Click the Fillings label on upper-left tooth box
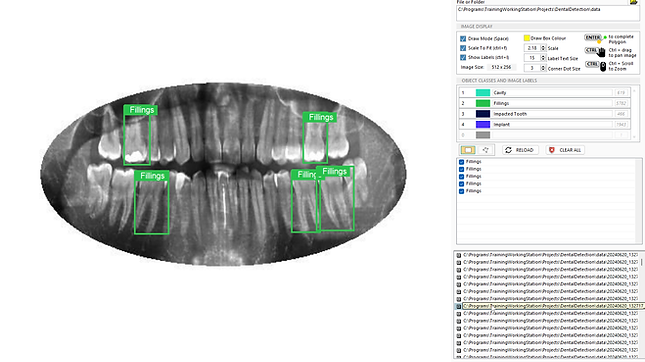 coord(141,110)
